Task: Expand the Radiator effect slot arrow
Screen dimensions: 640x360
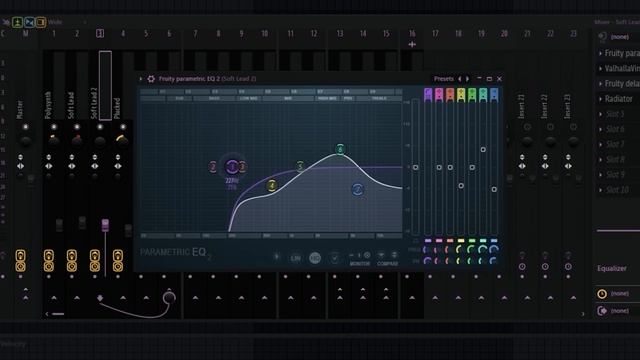Action: click(x=600, y=99)
